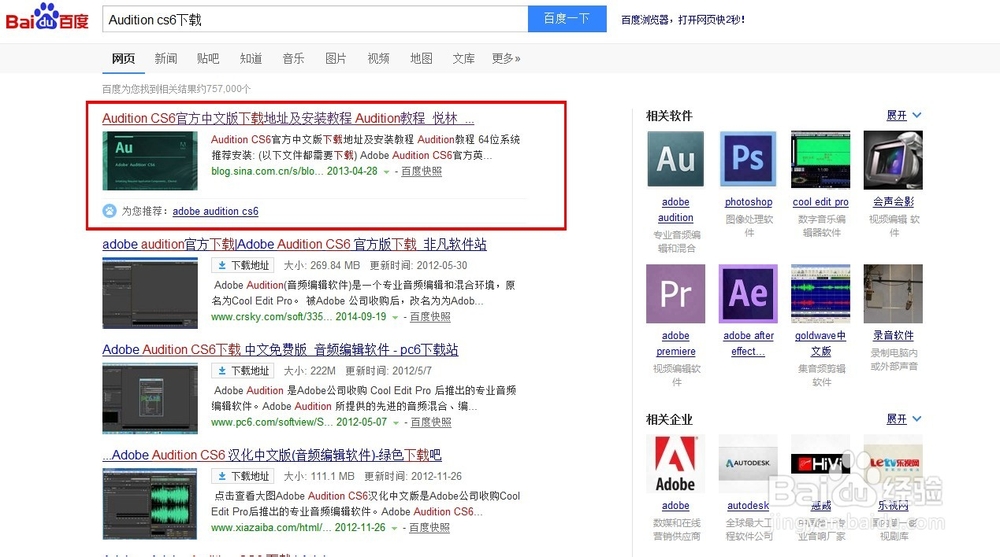Open the Letv company logo
Viewport: 1000px width, 557px height.
click(x=893, y=464)
